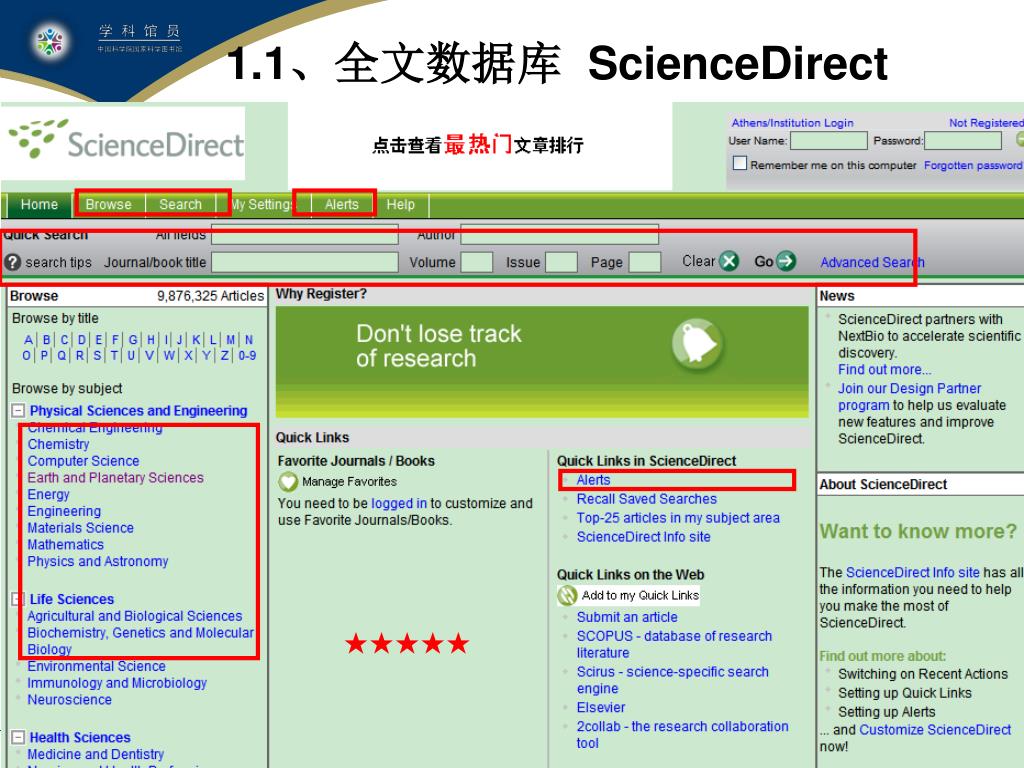Open Medicine and Dentistry subject

point(95,754)
